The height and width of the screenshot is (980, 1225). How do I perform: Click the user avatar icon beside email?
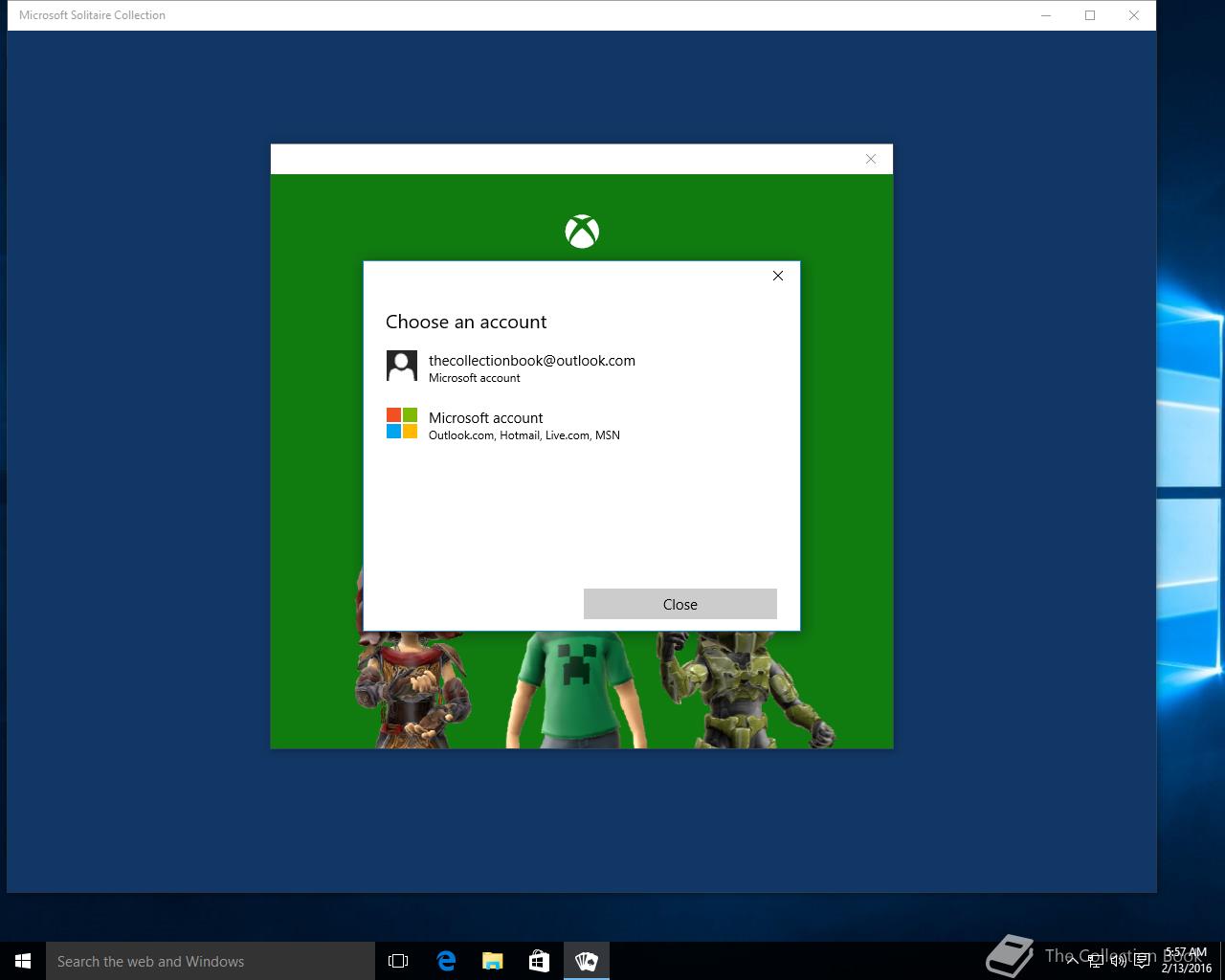click(402, 366)
